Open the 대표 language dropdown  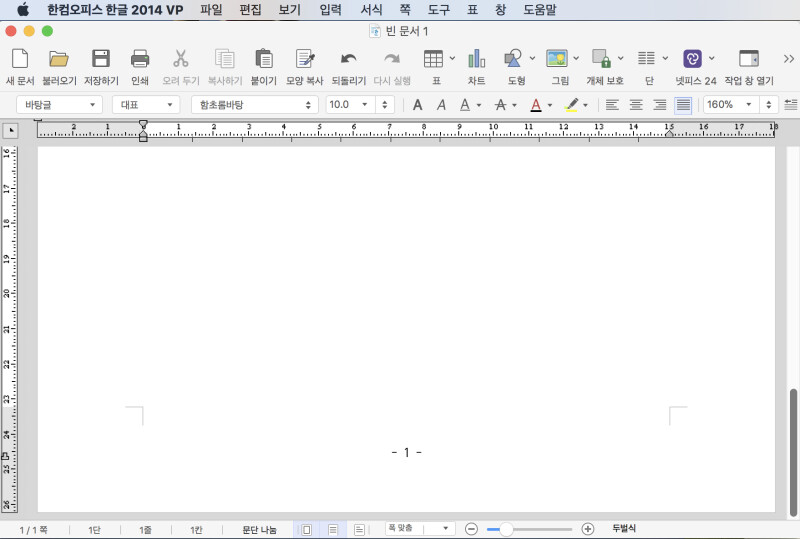click(146, 105)
